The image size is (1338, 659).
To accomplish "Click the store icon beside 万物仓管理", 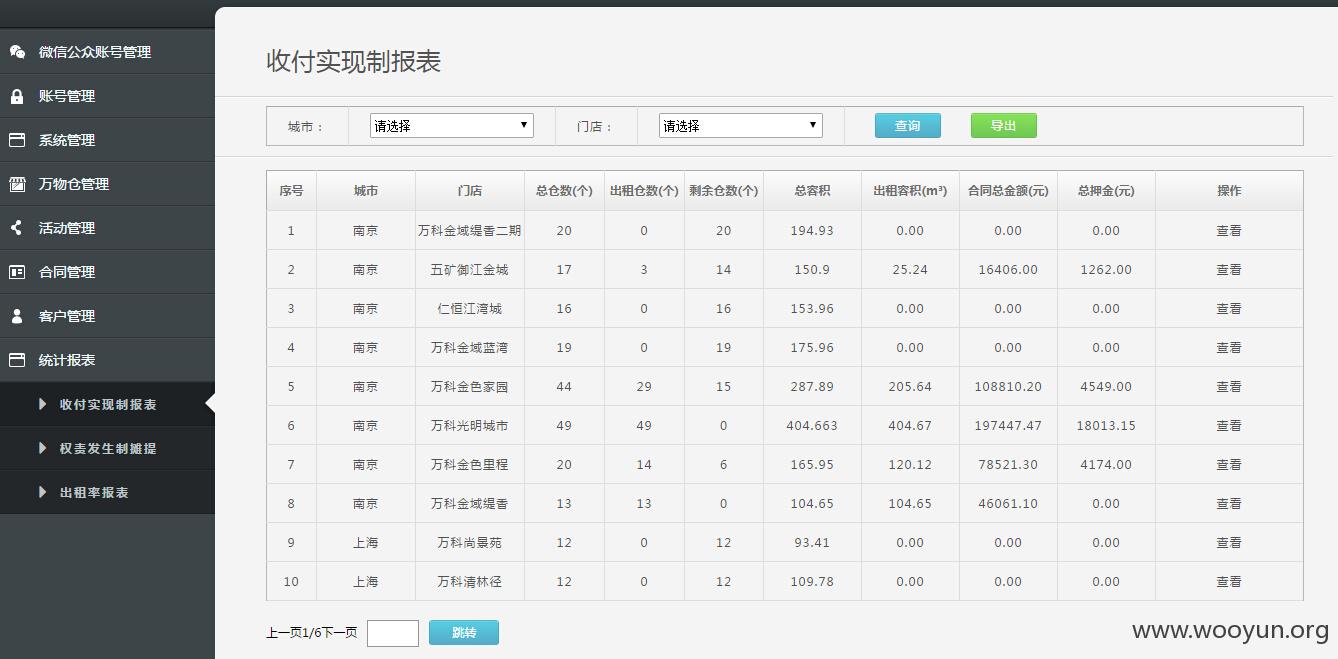I will (x=17, y=184).
